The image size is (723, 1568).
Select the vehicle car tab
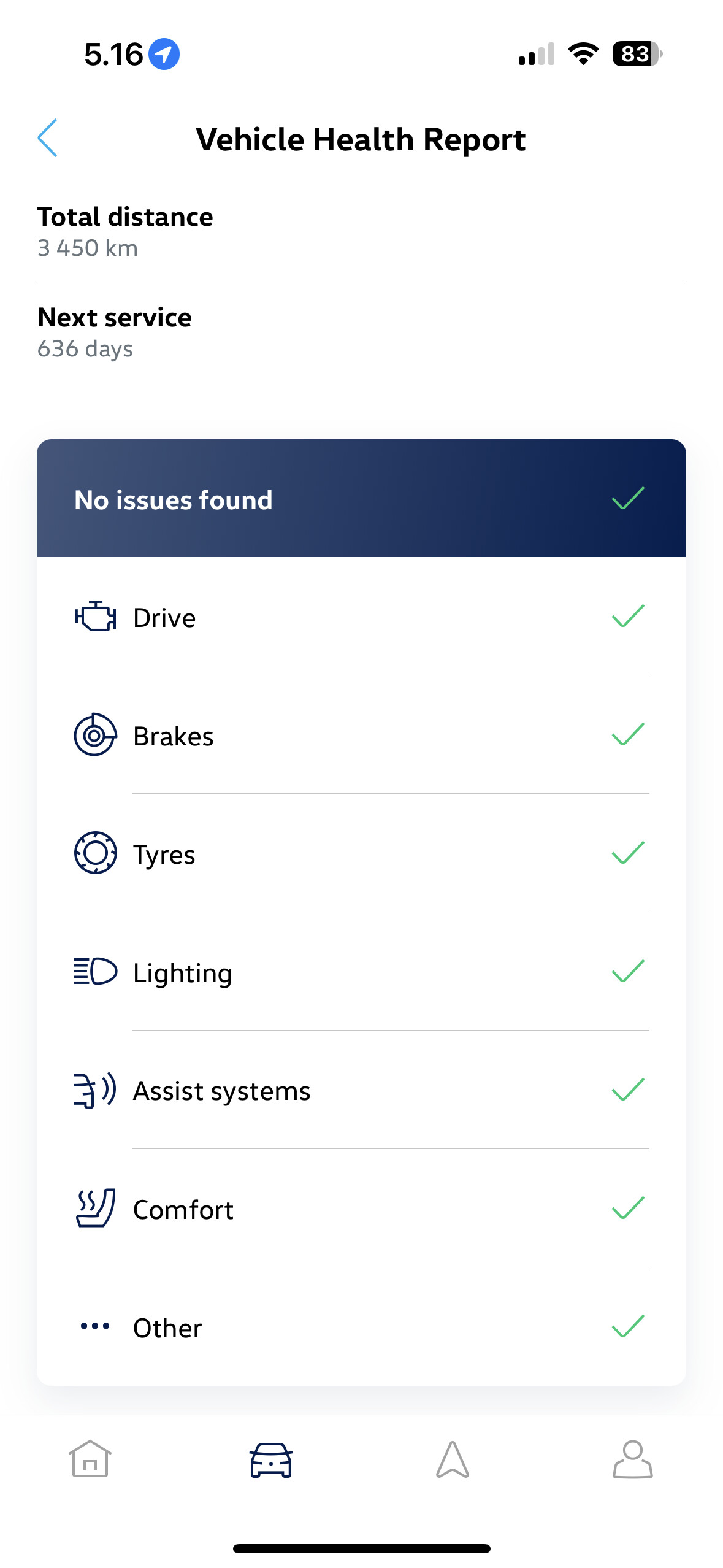click(x=271, y=1459)
